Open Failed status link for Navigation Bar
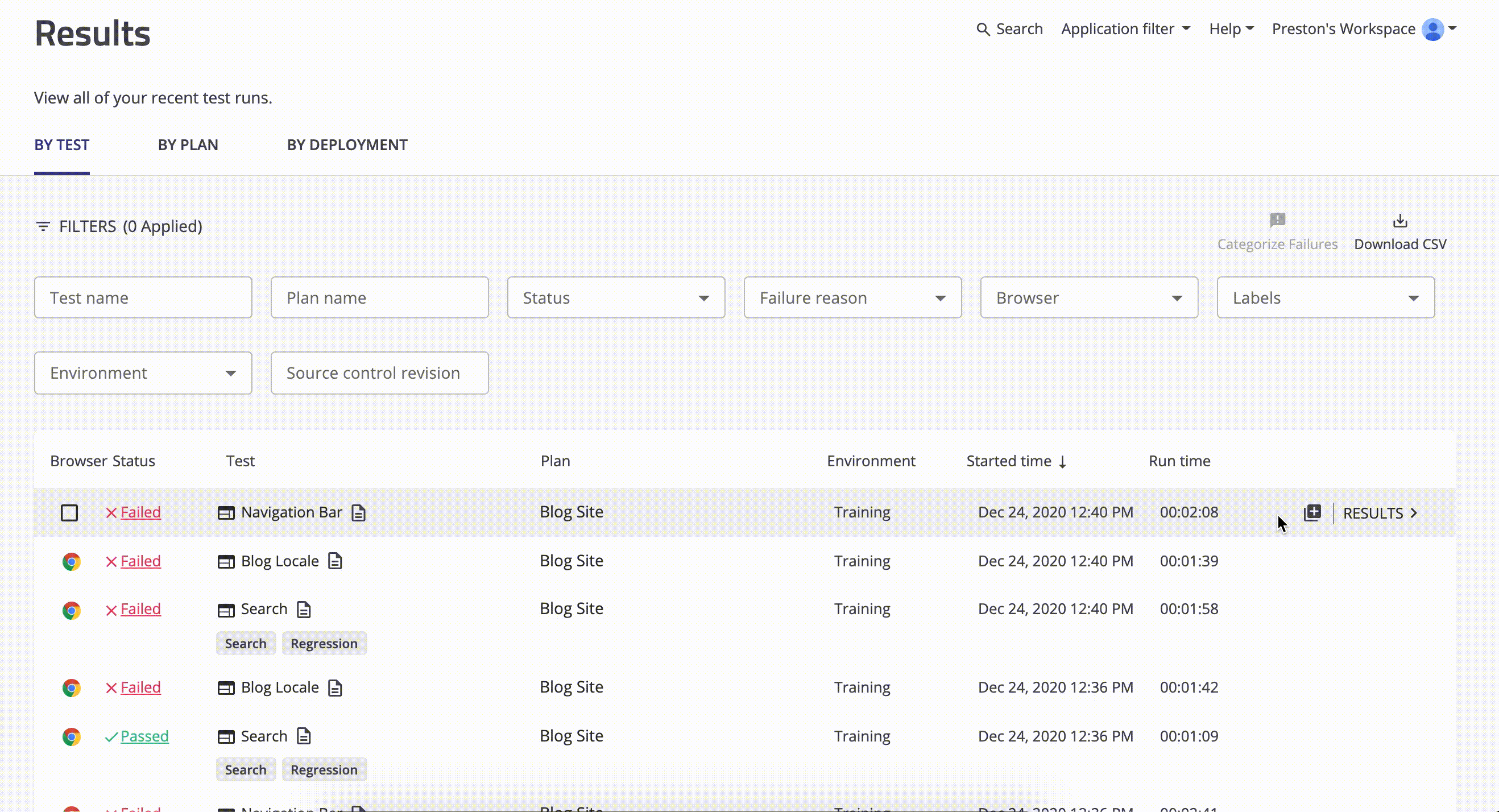Viewport: 1499px width, 812px height. pyautogui.click(x=140, y=512)
